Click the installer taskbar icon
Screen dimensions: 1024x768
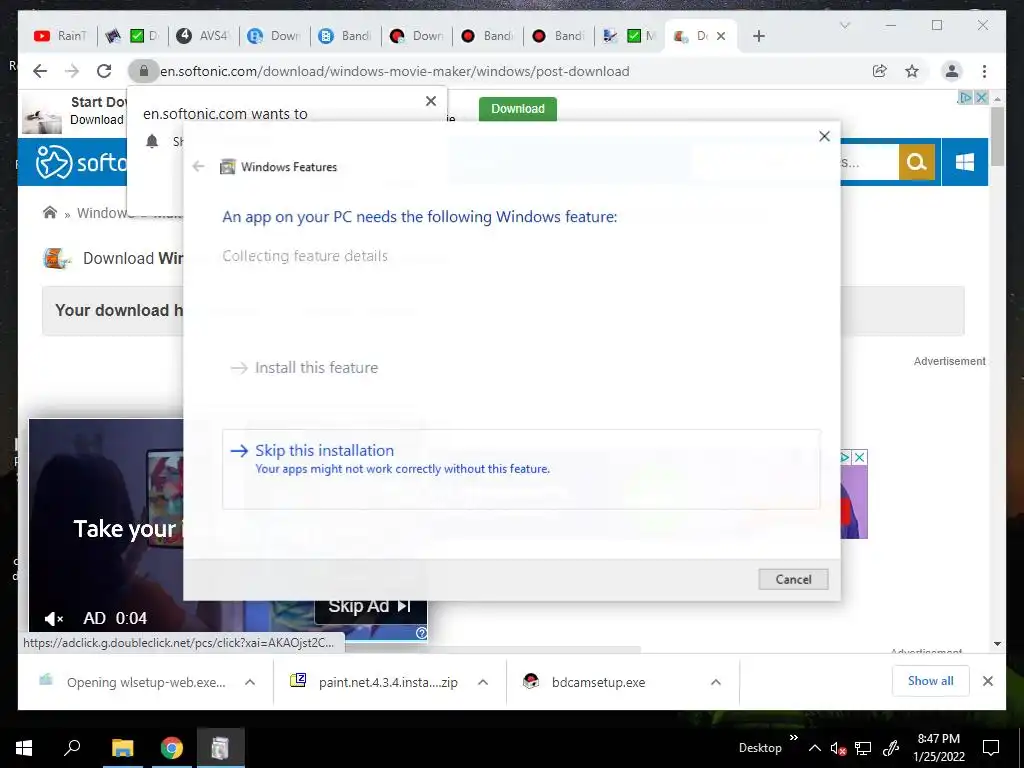(221, 748)
